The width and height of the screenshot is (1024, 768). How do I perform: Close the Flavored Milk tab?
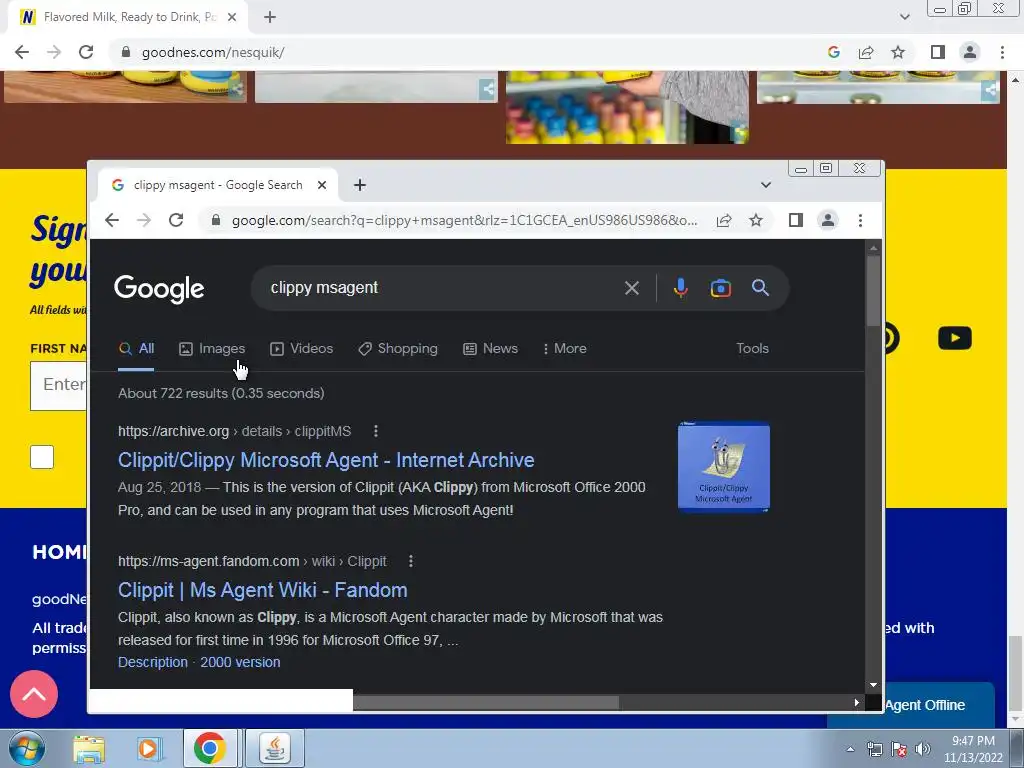pyautogui.click(x=232, y=17)
